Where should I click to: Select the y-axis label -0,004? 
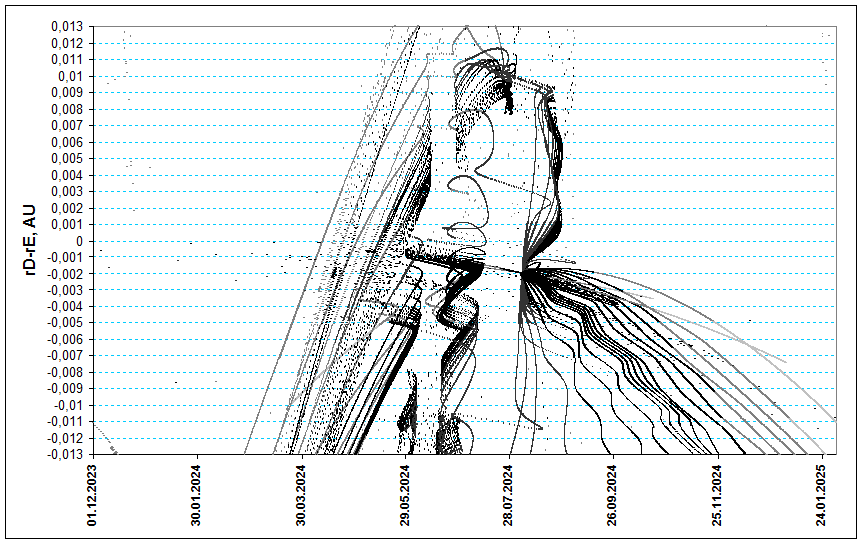[x=65, y=307]
